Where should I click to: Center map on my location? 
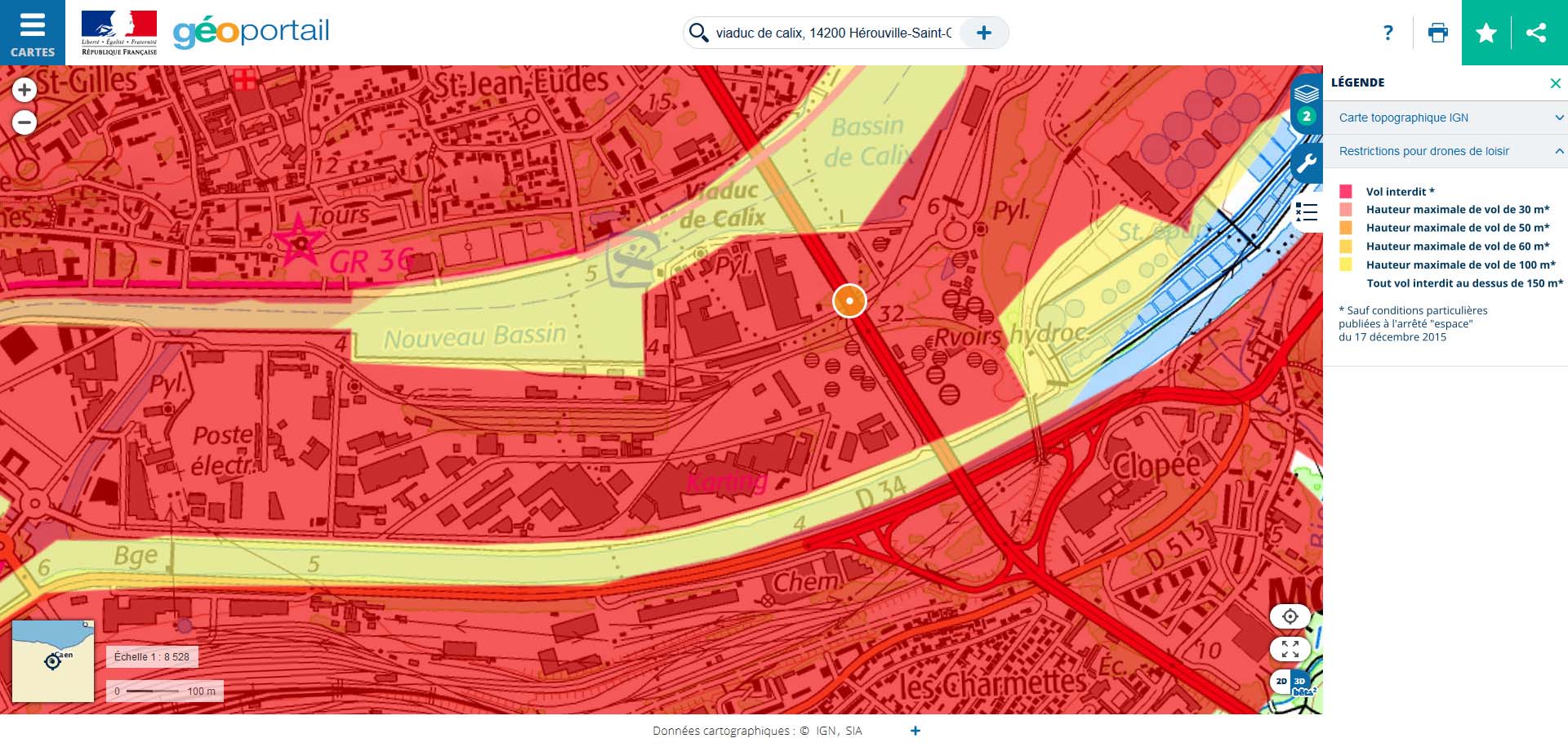[1290, 616]
